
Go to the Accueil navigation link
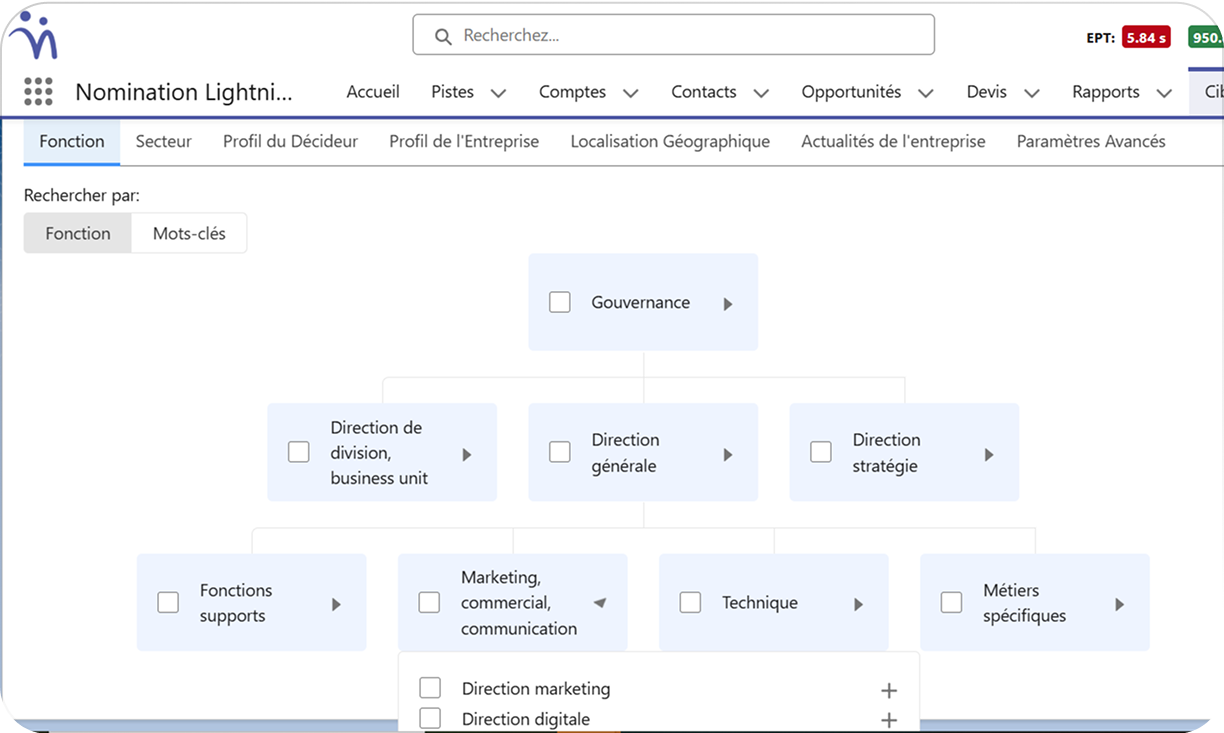[373, 92]
